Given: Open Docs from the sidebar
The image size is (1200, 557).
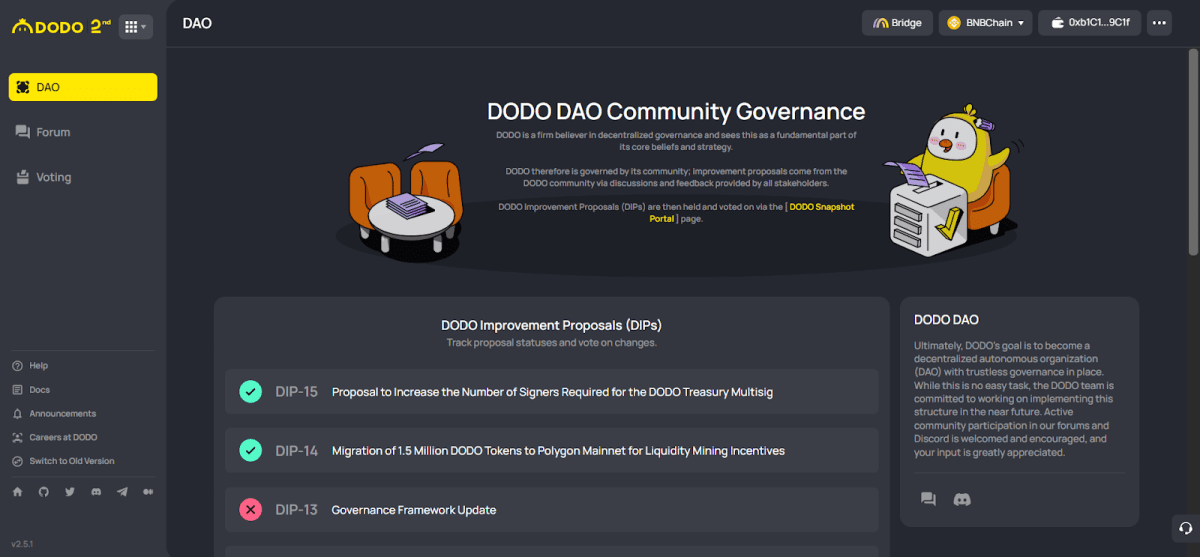Looking at the screenshot, I should pyautogui.click(x=31, y=390).
